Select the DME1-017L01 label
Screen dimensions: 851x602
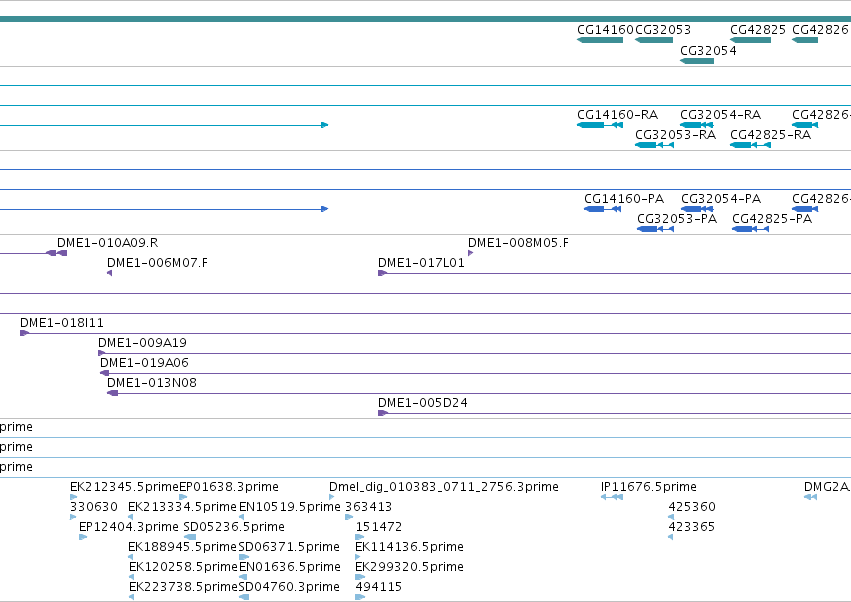pos(421,263)
